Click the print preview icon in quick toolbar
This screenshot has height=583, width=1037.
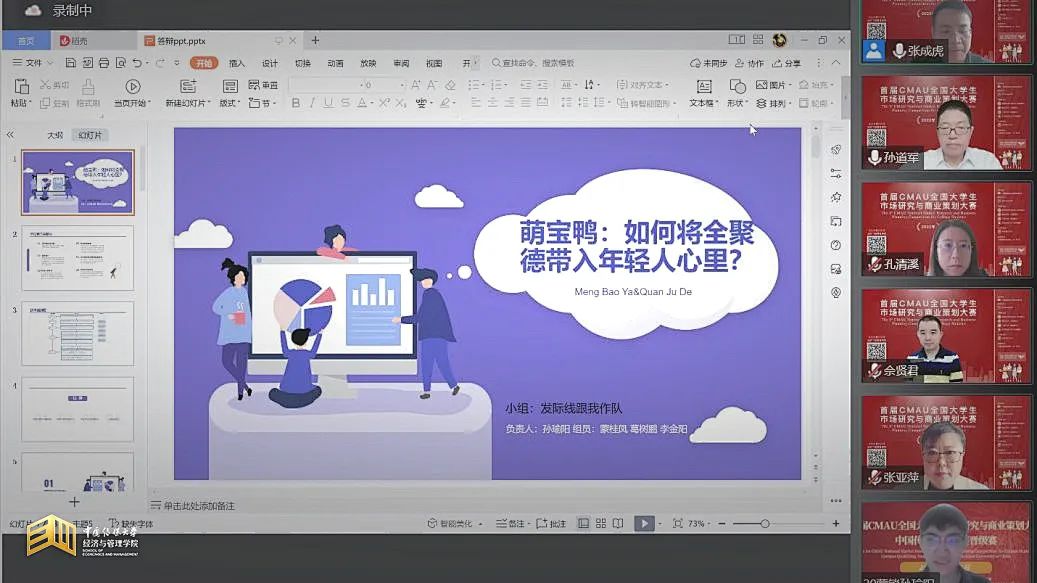pos(120,63)
